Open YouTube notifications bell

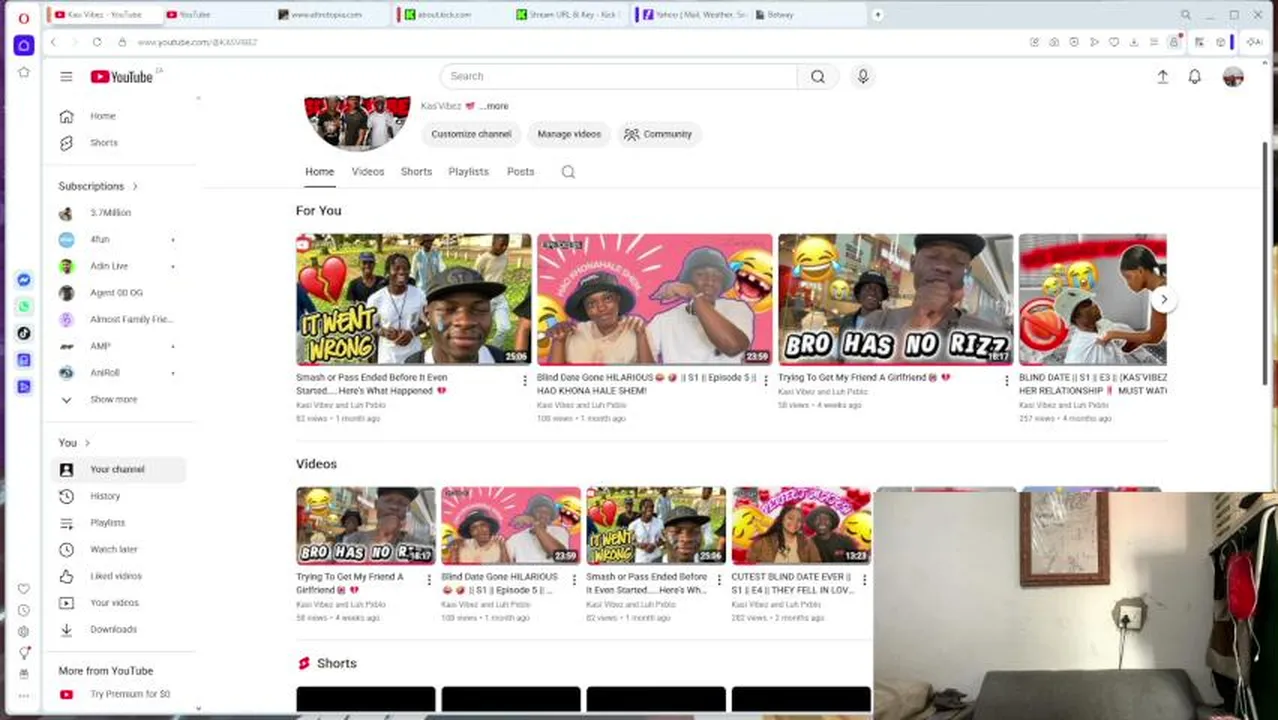1194,77
